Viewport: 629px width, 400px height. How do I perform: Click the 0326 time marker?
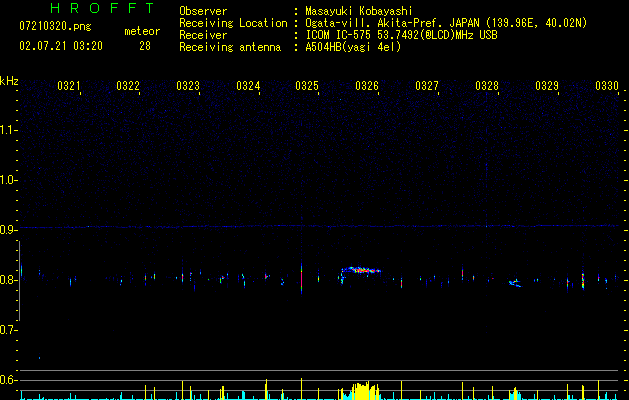(x=367, y=86)
